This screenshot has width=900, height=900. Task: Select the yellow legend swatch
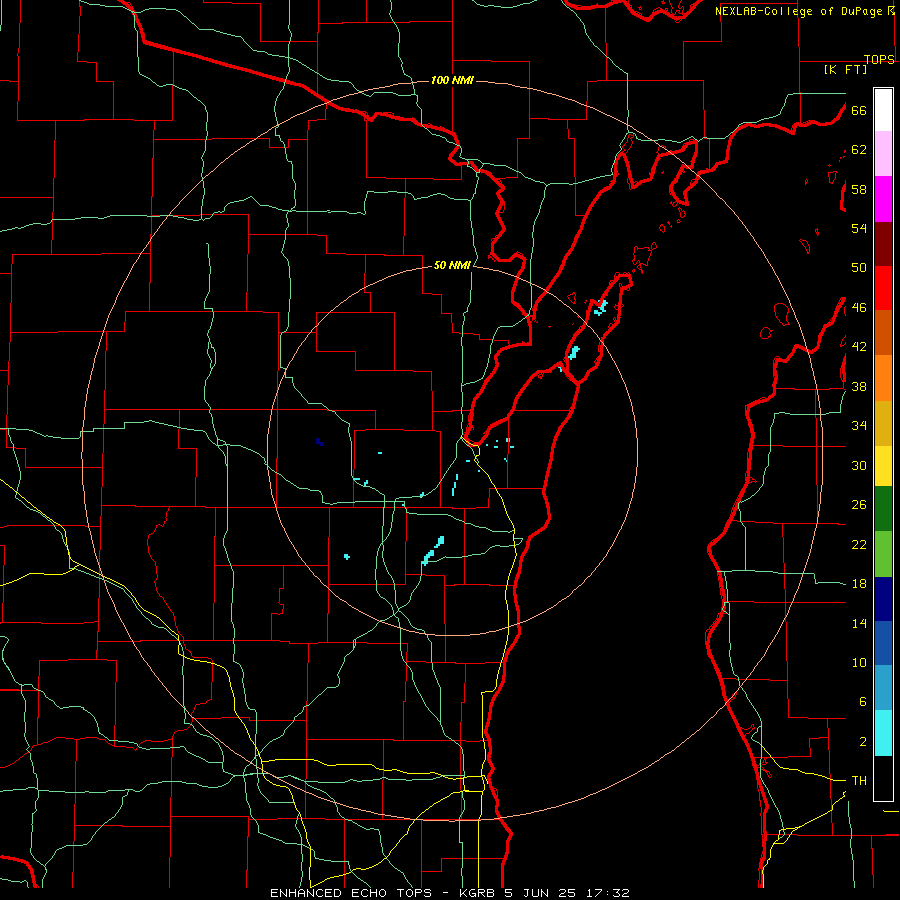pyautogui.click(x=883, y=466)
